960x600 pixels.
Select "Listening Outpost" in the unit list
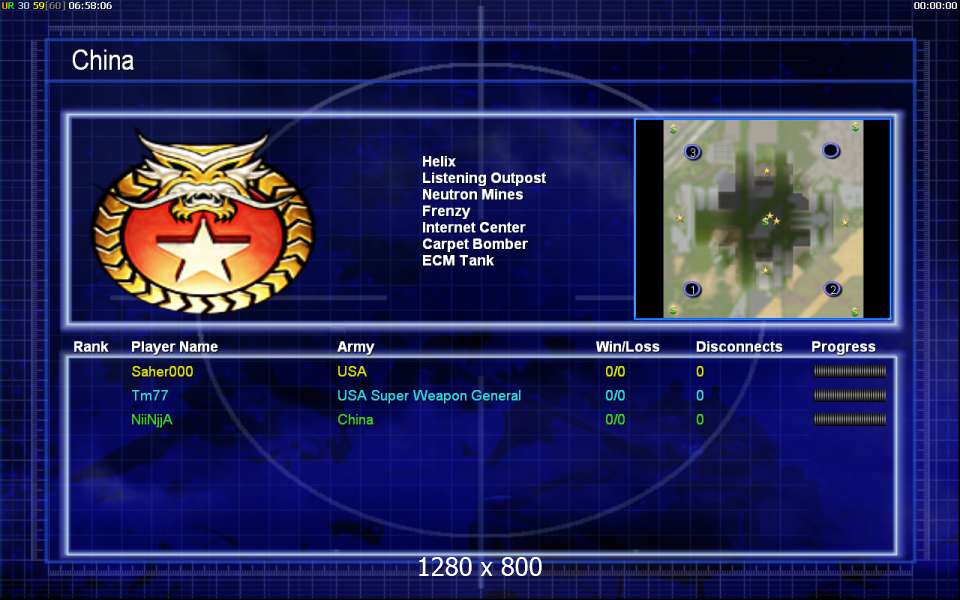coord(484,178)
